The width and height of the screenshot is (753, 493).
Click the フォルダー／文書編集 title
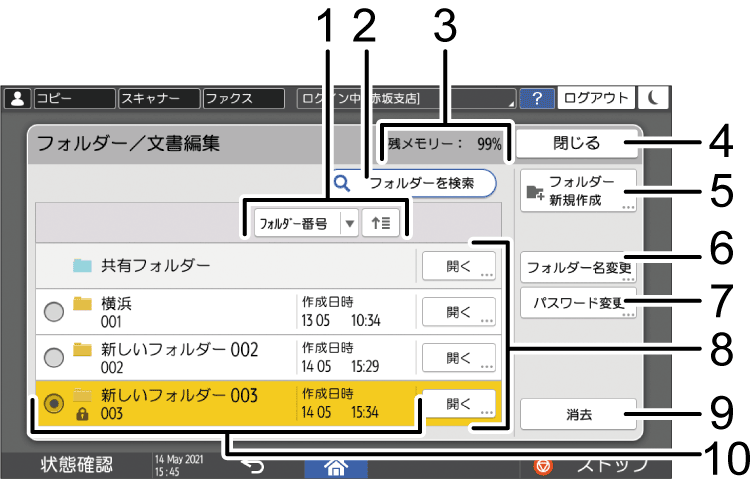(x=128, y=144)
